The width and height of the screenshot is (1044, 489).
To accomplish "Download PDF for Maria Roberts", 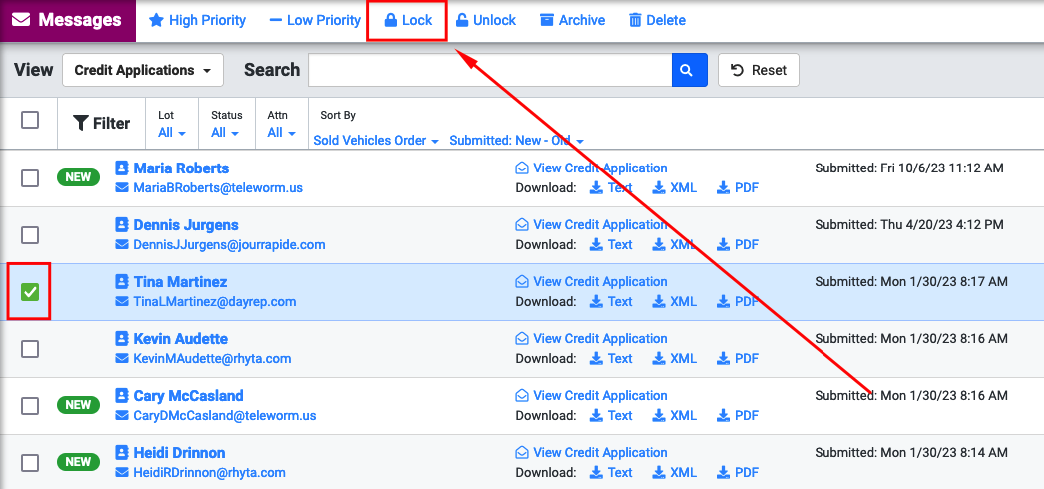I will pos(738,188).
